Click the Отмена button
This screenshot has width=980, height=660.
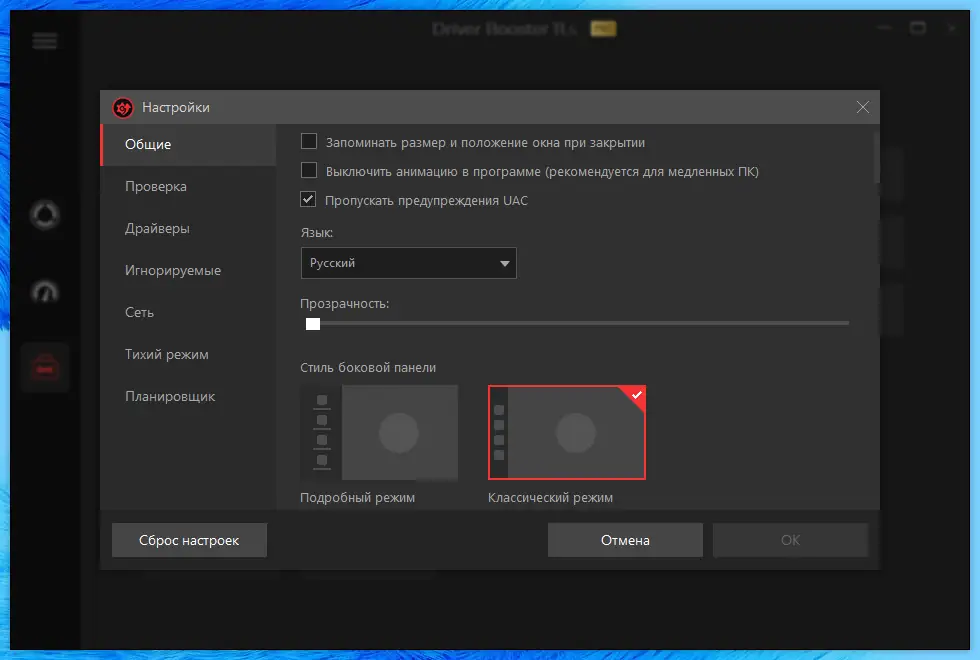click(x=625, y=540)
